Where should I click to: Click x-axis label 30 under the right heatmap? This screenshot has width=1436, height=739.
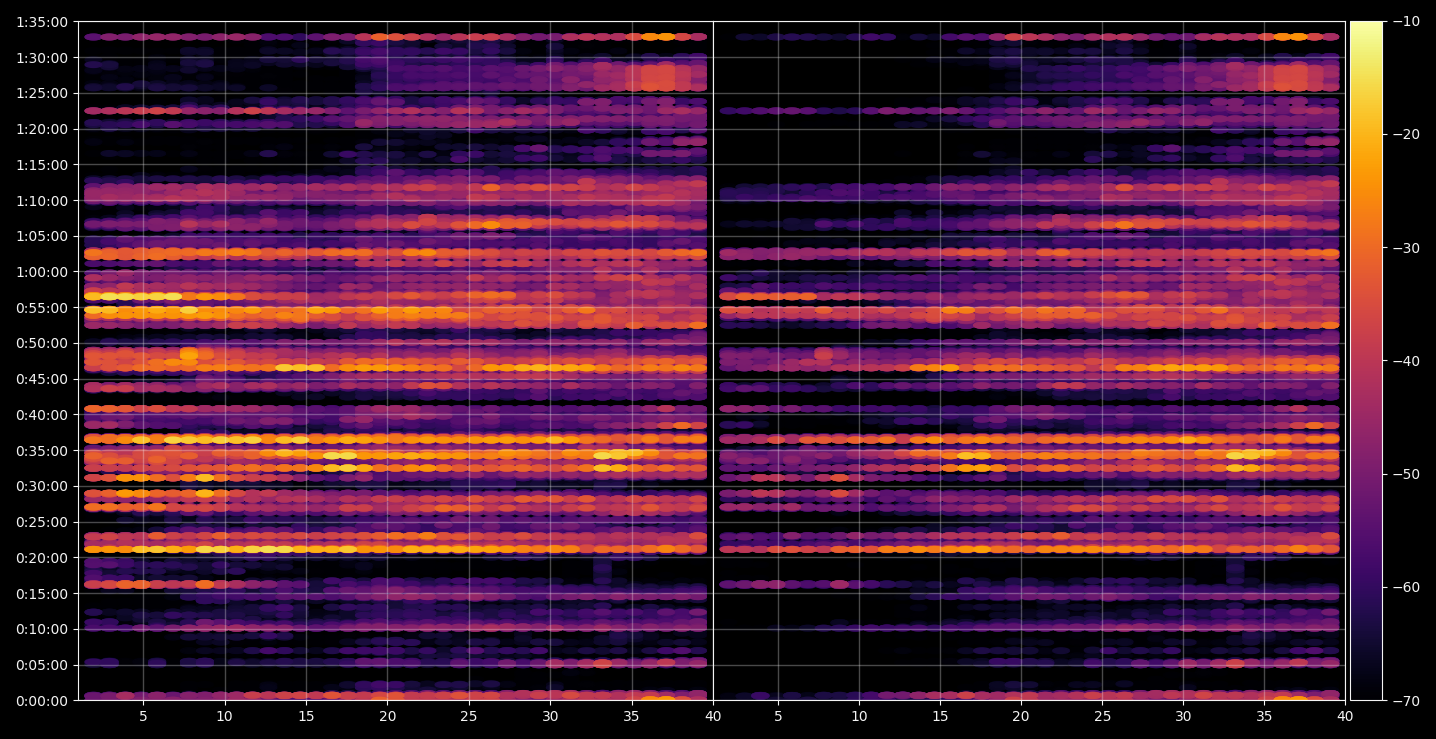point(1183,716)
